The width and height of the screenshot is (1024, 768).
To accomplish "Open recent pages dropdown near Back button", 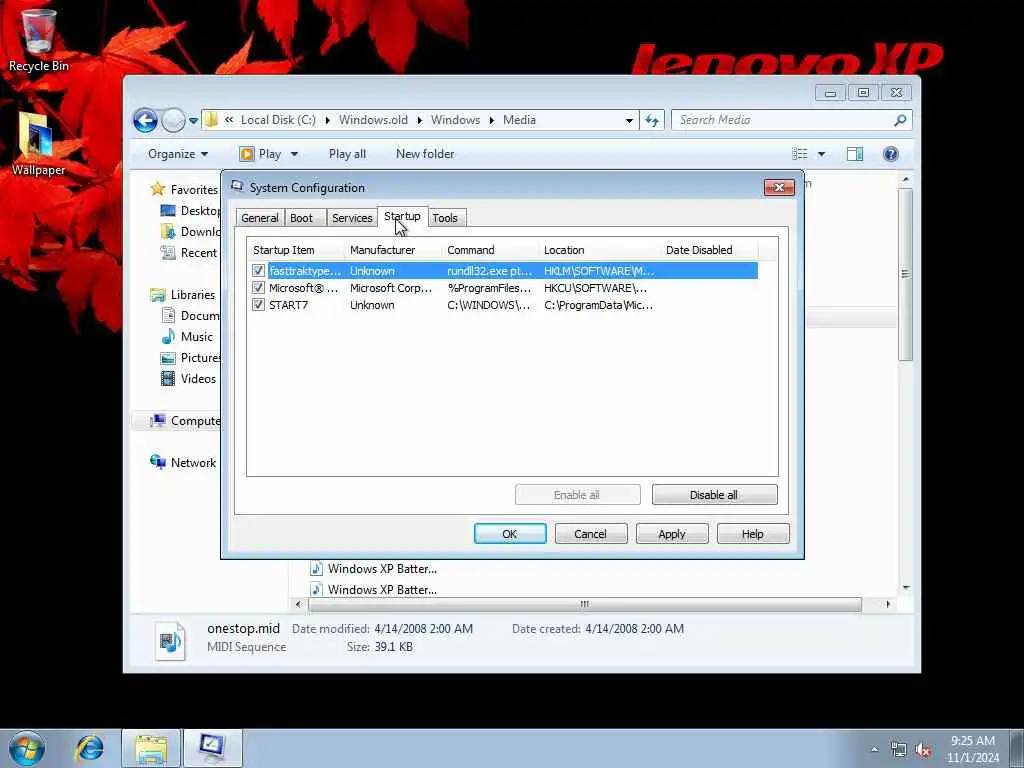I will 193,121.
